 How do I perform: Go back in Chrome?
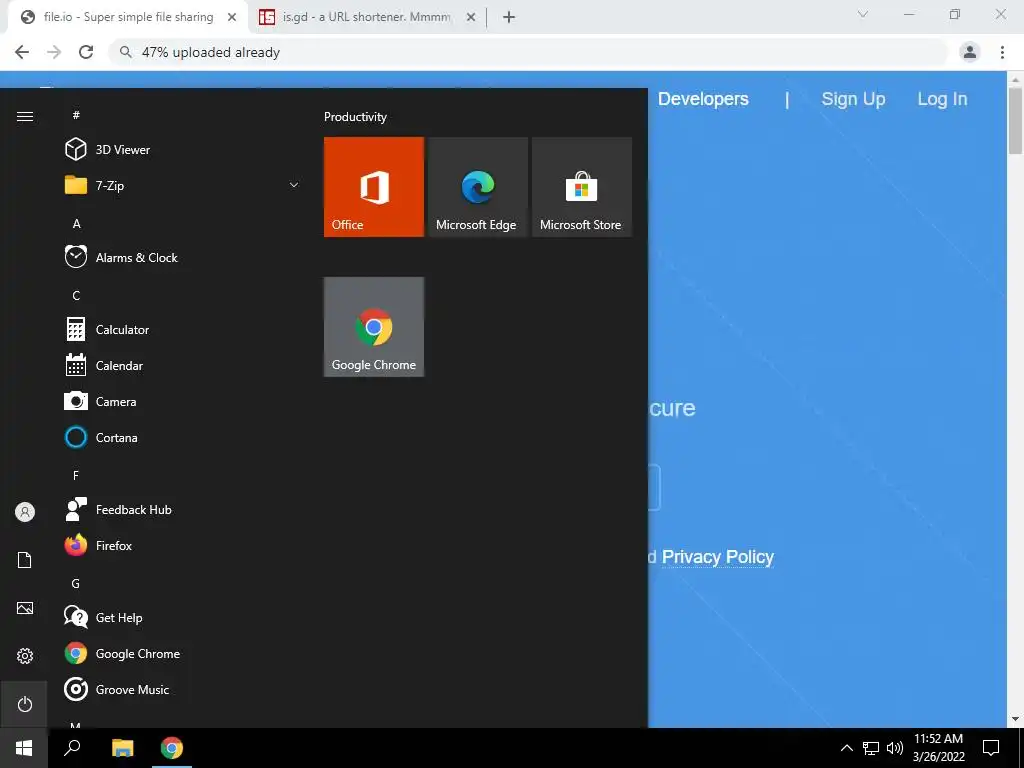tap(22, 52)
